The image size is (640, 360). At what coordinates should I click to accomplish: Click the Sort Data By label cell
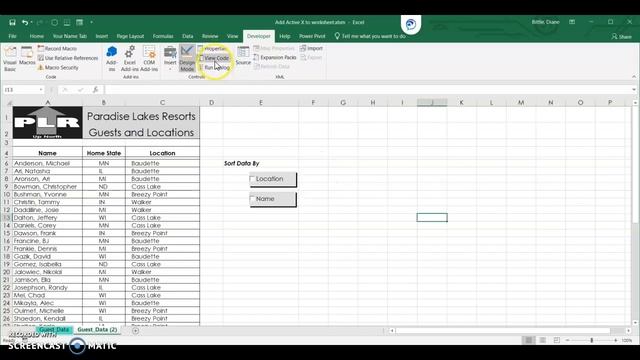point(242,163)
